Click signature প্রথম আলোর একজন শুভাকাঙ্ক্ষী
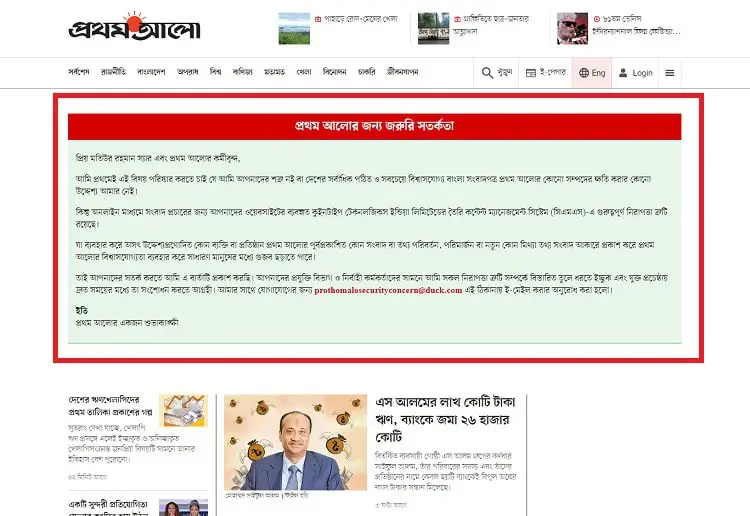Viewport: 750px width, 516px height. tap(127, 323)
